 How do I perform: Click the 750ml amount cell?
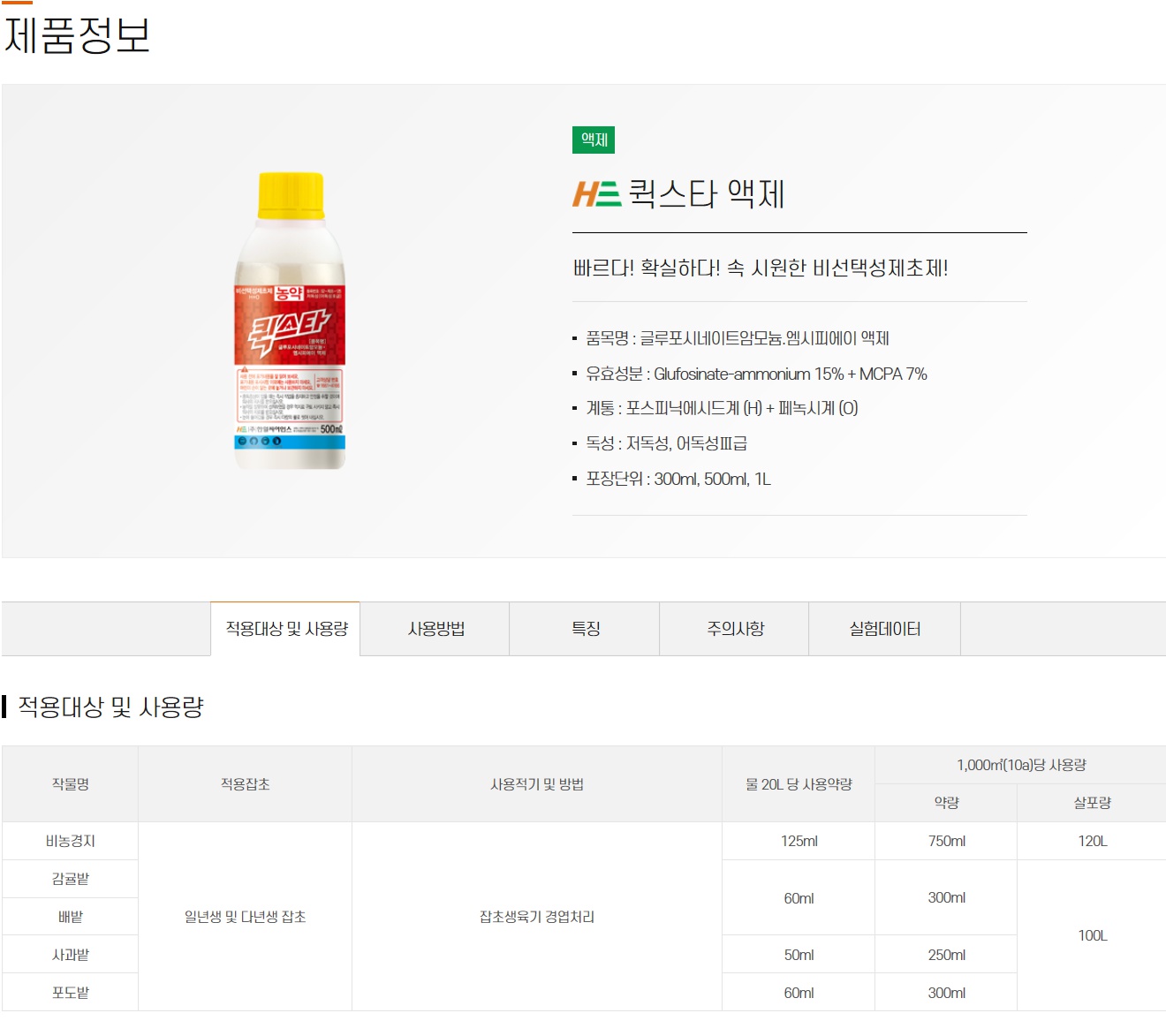(946, 841)
